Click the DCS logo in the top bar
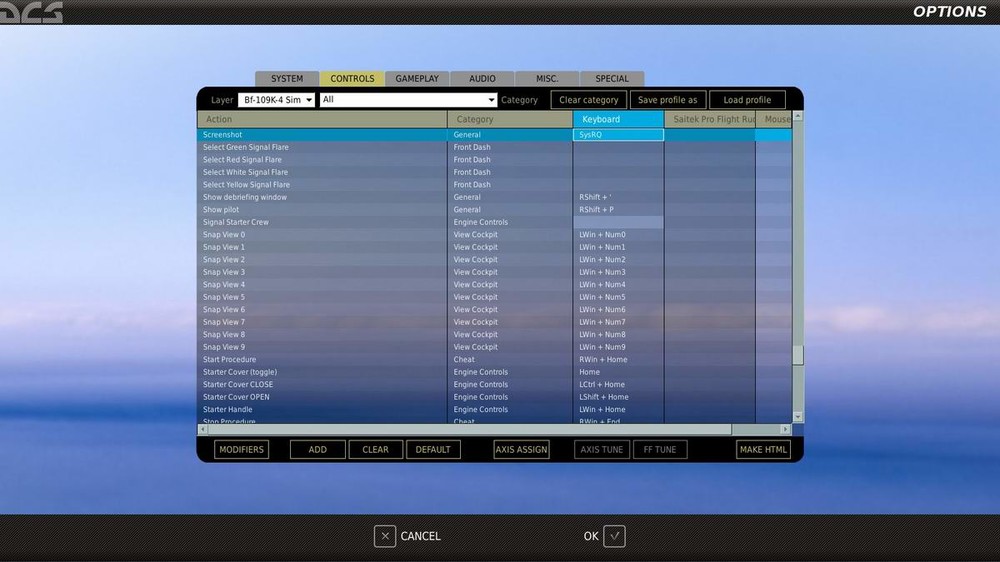Image resolution: width=1000 pixels, height=562 pixels. pos(31,12)
